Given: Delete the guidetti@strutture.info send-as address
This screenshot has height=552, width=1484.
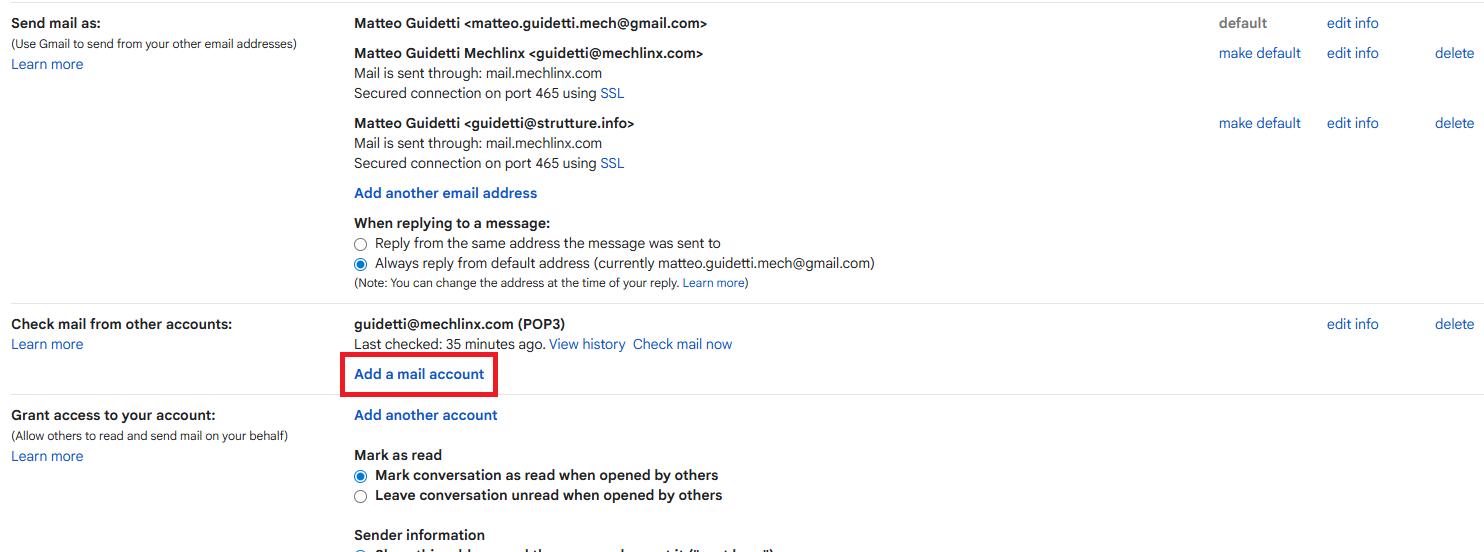Looking at the screenshot, I should tap(1454, 123).
